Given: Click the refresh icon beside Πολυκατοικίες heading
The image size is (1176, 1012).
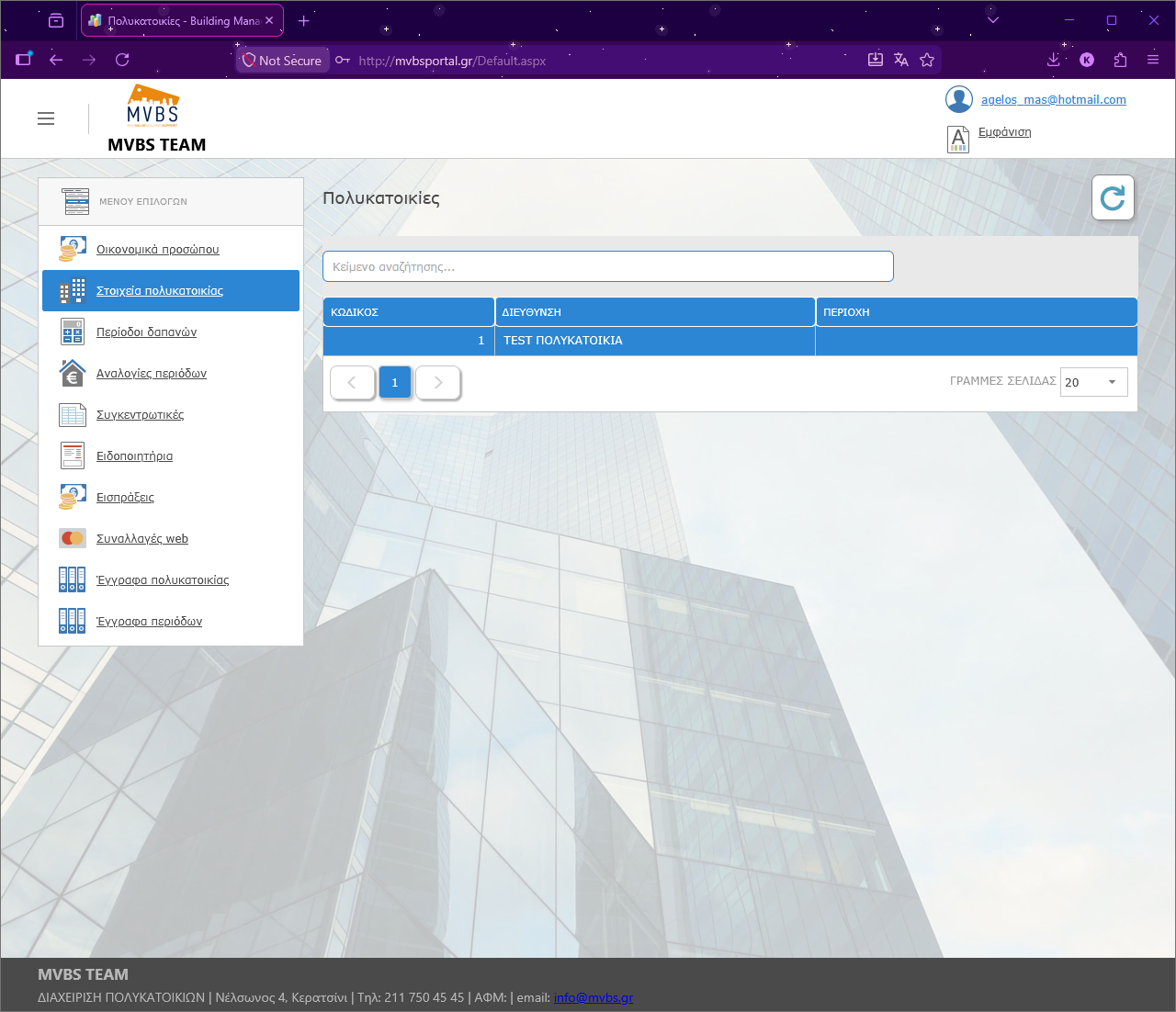Looking at the screenshot, I should [1113, 197].
